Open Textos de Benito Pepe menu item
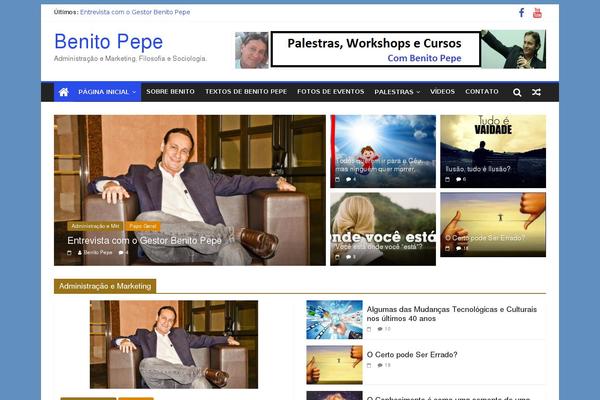 [x=246, y=92]
